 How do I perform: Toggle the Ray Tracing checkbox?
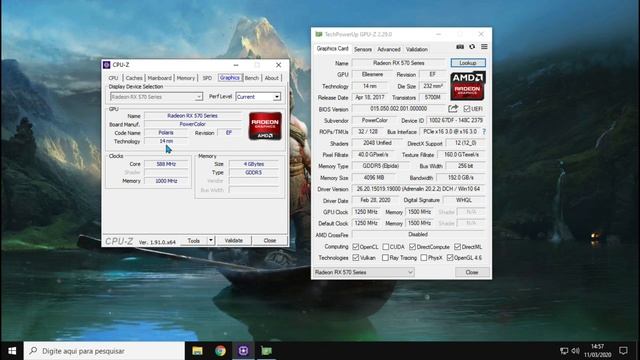[385, 258]
